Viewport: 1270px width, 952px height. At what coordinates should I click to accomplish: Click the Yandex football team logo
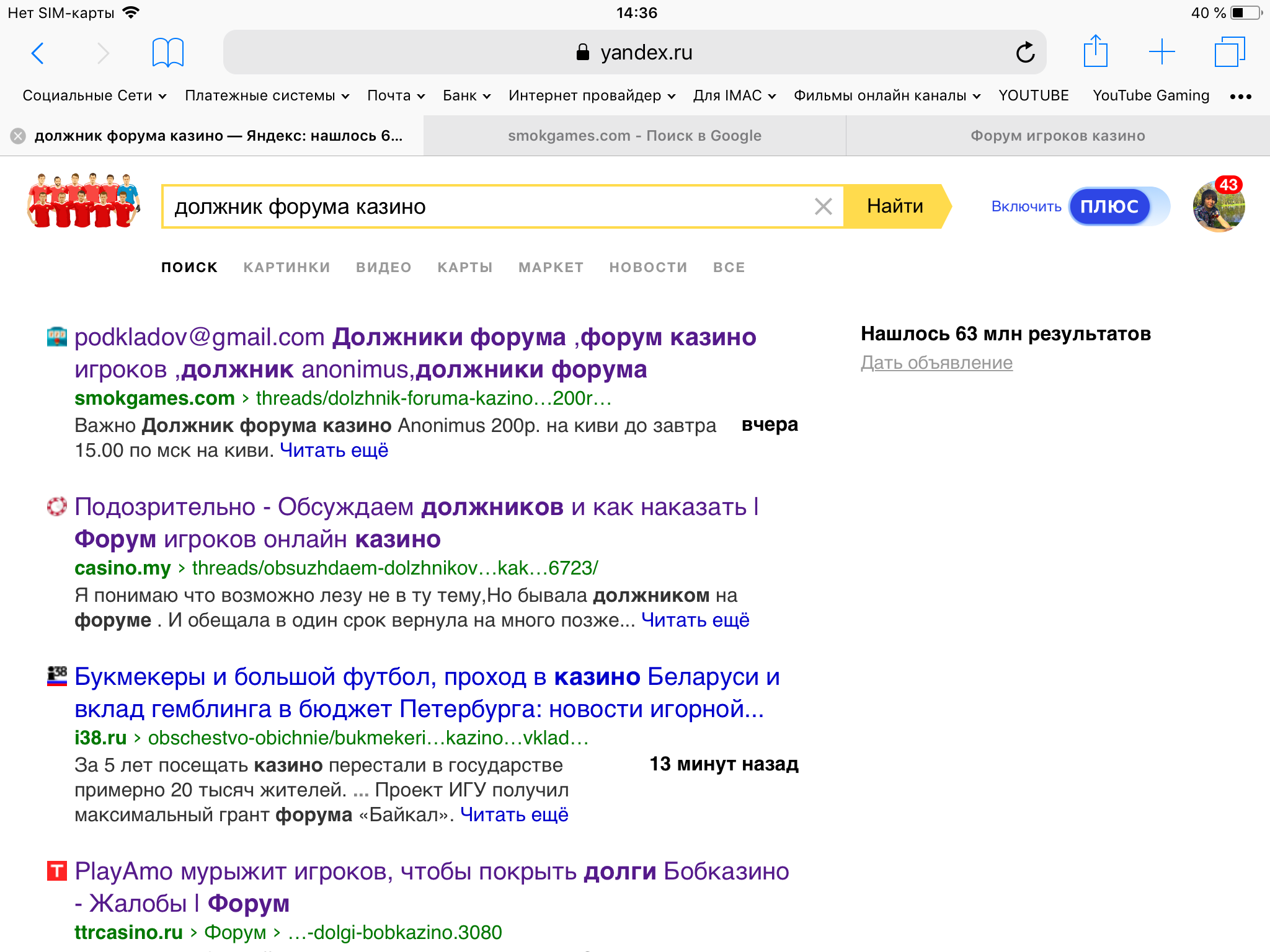[84, 200]
